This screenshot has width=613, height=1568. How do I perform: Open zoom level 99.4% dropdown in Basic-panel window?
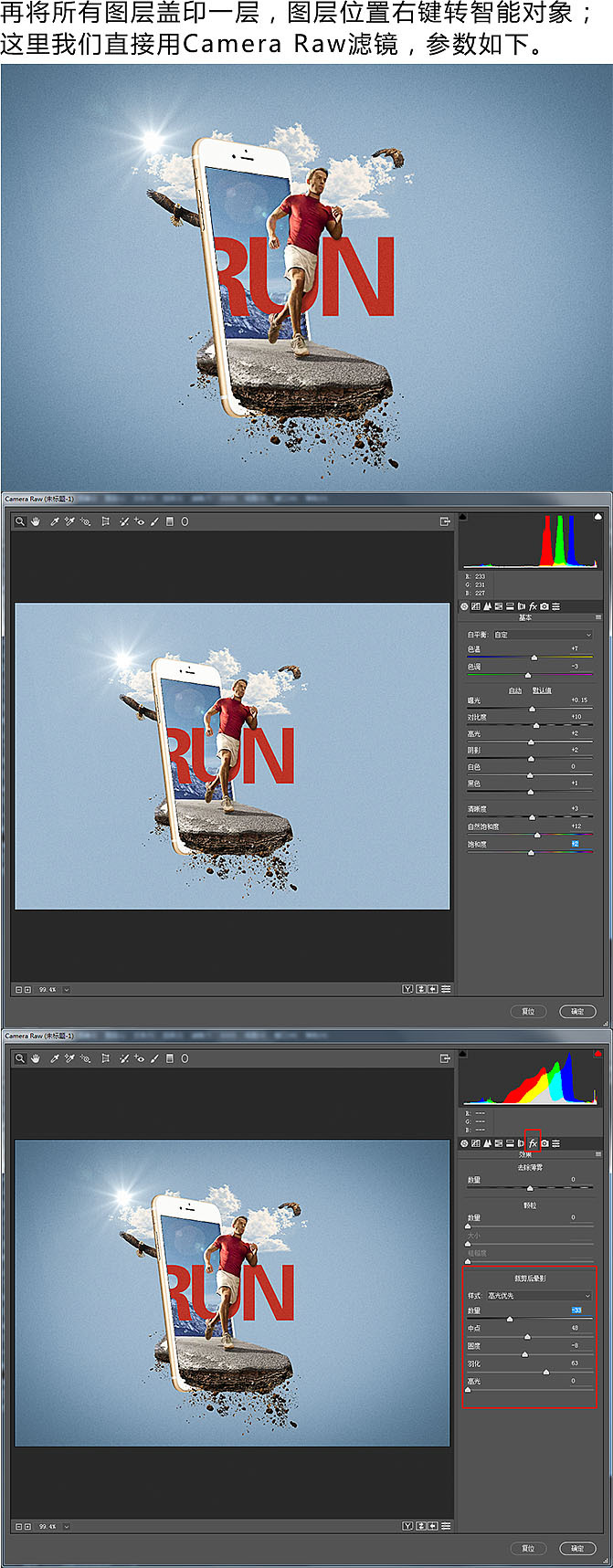click(x=67, y=989)
